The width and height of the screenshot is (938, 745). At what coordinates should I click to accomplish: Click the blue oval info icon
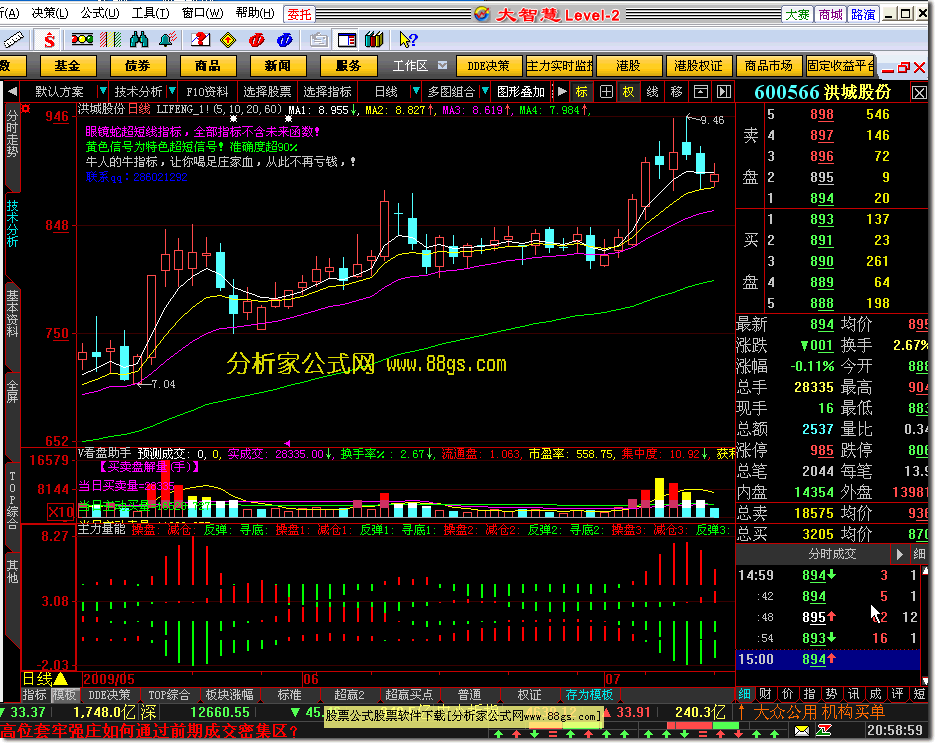click(x=285, y=40)
